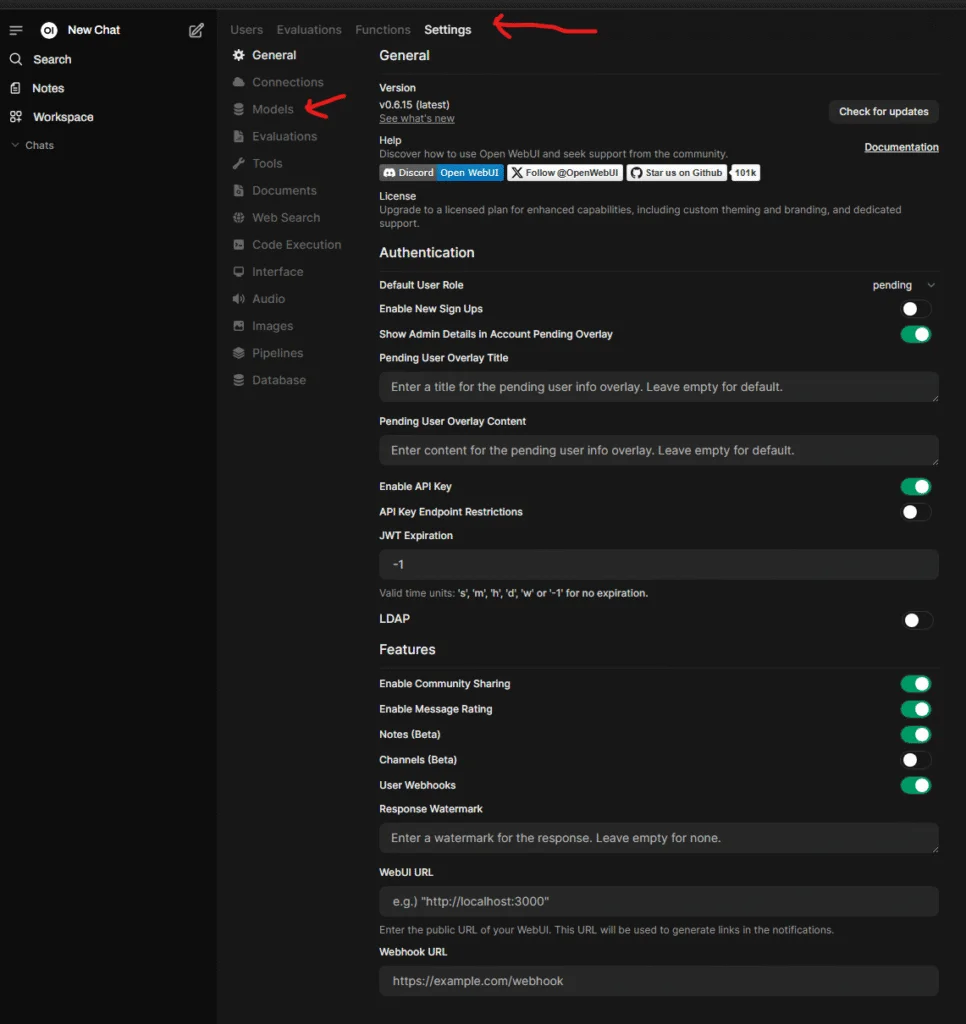Click the Pending User Overlay Content field

[658, 451]
